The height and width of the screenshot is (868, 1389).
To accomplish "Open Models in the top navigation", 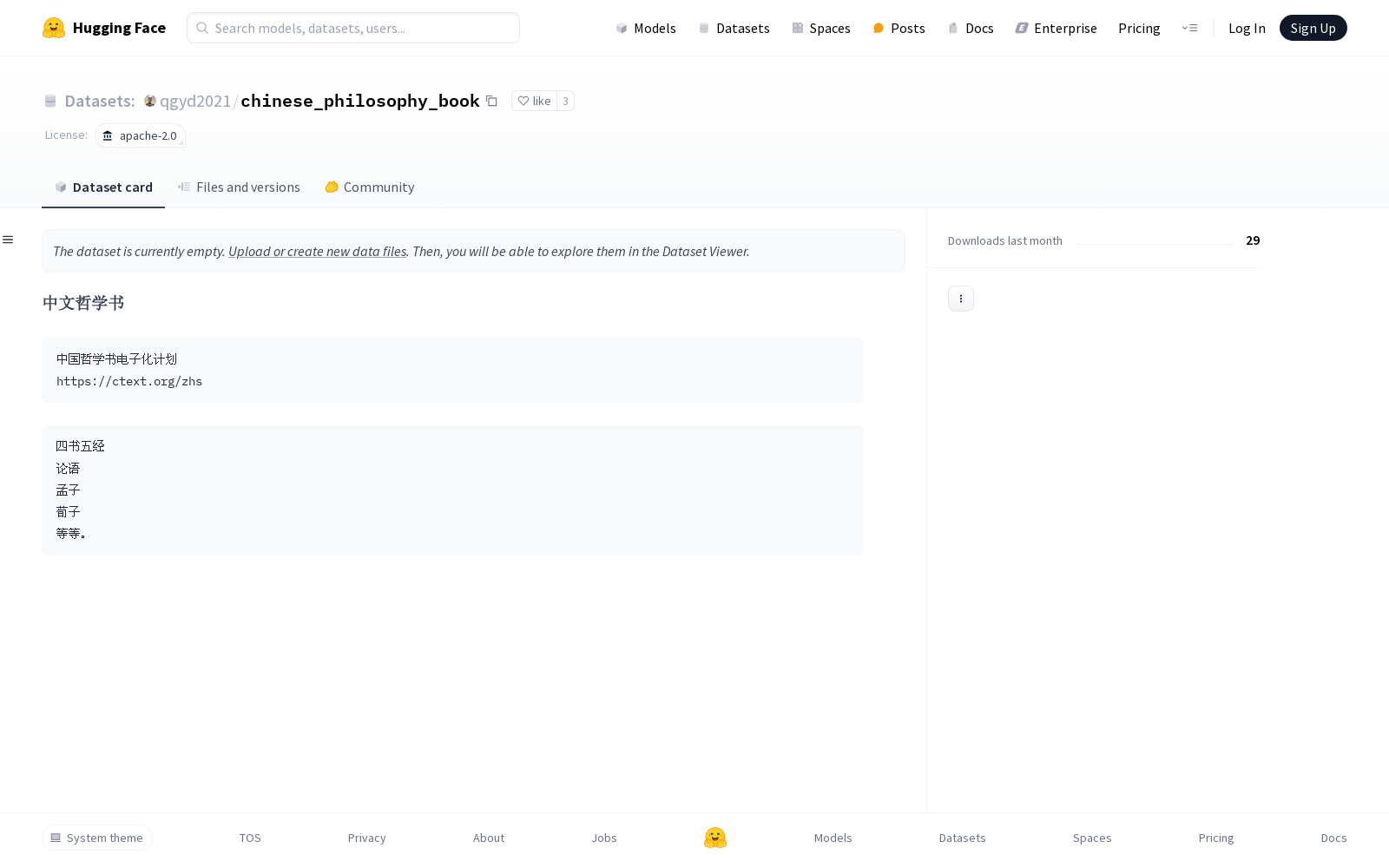I will [x=646, y=29].
